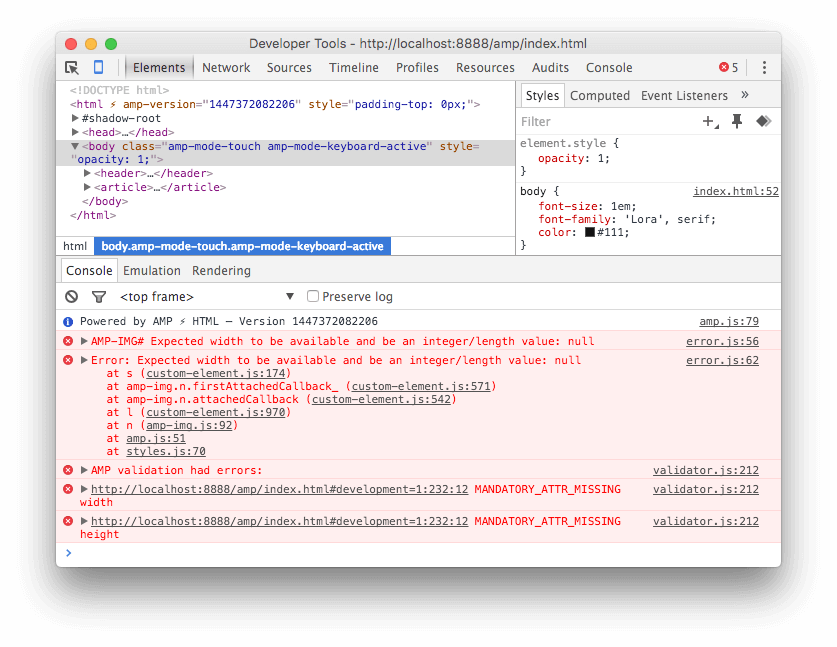The height and width of the screenshot is (647, 837).
Task: Toggle device mode phone icon
Action: tap(98, 67)
